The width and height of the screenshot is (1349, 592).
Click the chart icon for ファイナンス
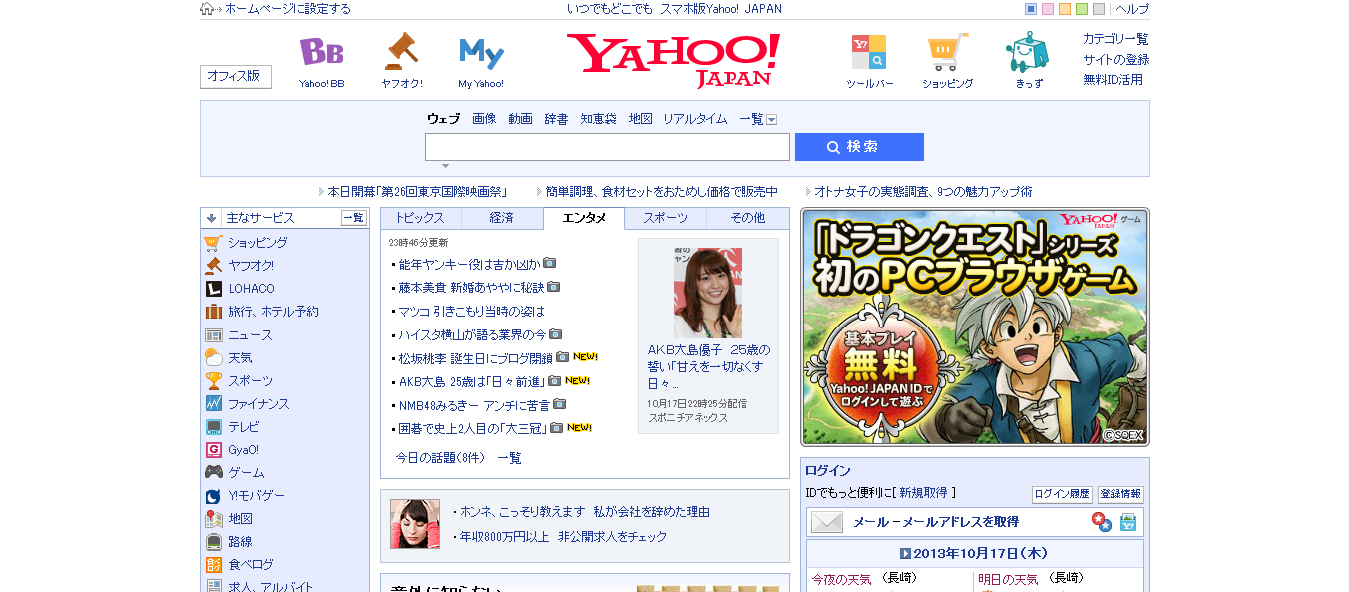point(213,404)
